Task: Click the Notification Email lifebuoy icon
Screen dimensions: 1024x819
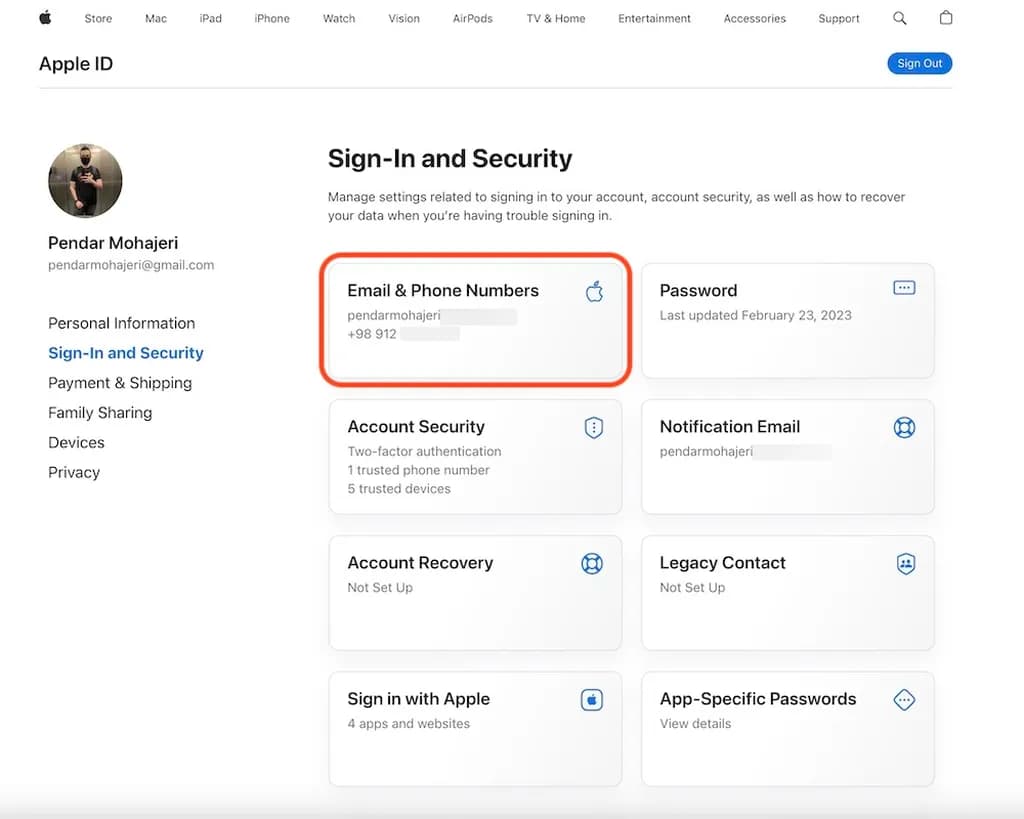Action: (x=904, y=428)
